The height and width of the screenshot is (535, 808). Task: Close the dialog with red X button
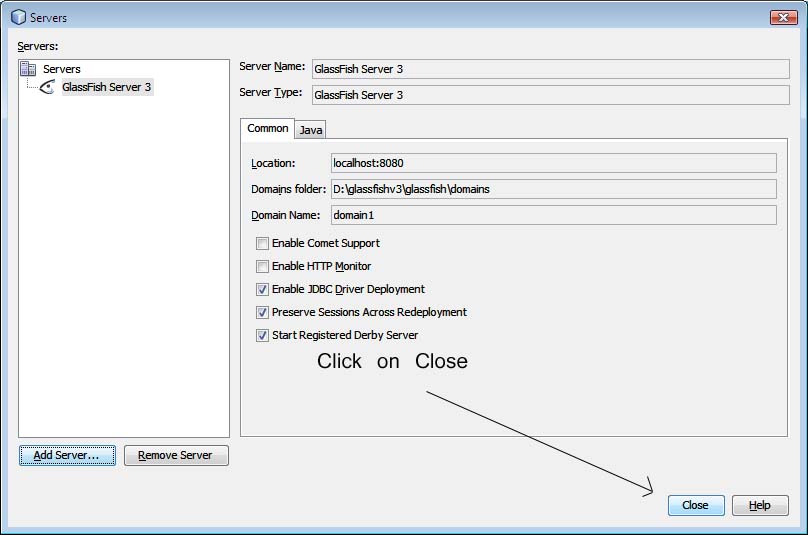(783, 18)
